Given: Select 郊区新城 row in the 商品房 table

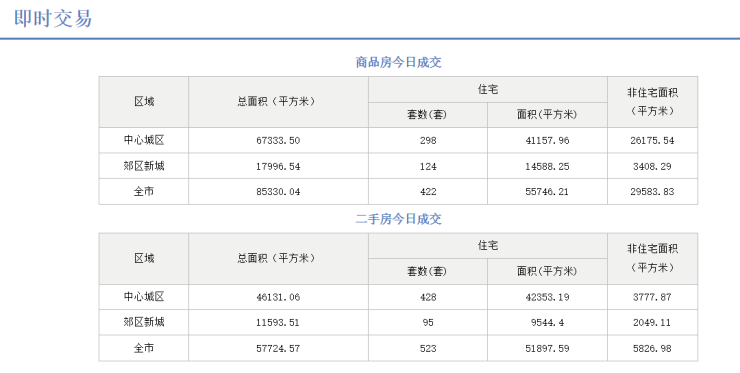Looking at the screenshot, I should click(398, 166).
